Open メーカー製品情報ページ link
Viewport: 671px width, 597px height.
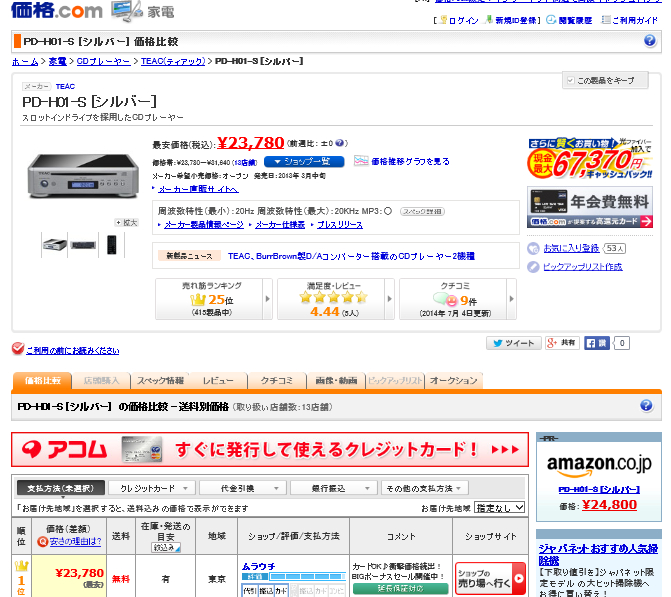(204, 225)
